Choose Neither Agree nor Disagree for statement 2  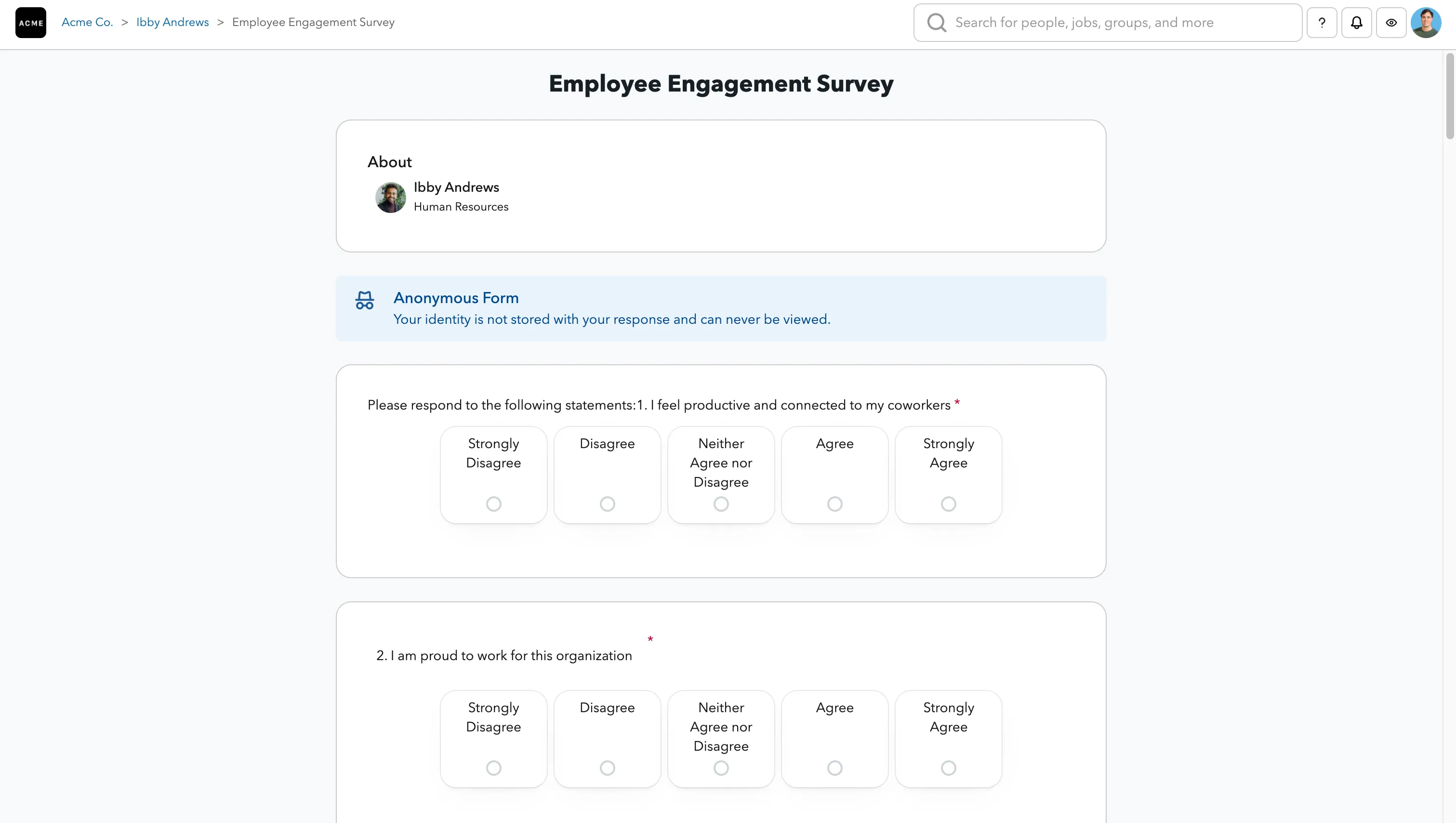click(x=721, y=739)
